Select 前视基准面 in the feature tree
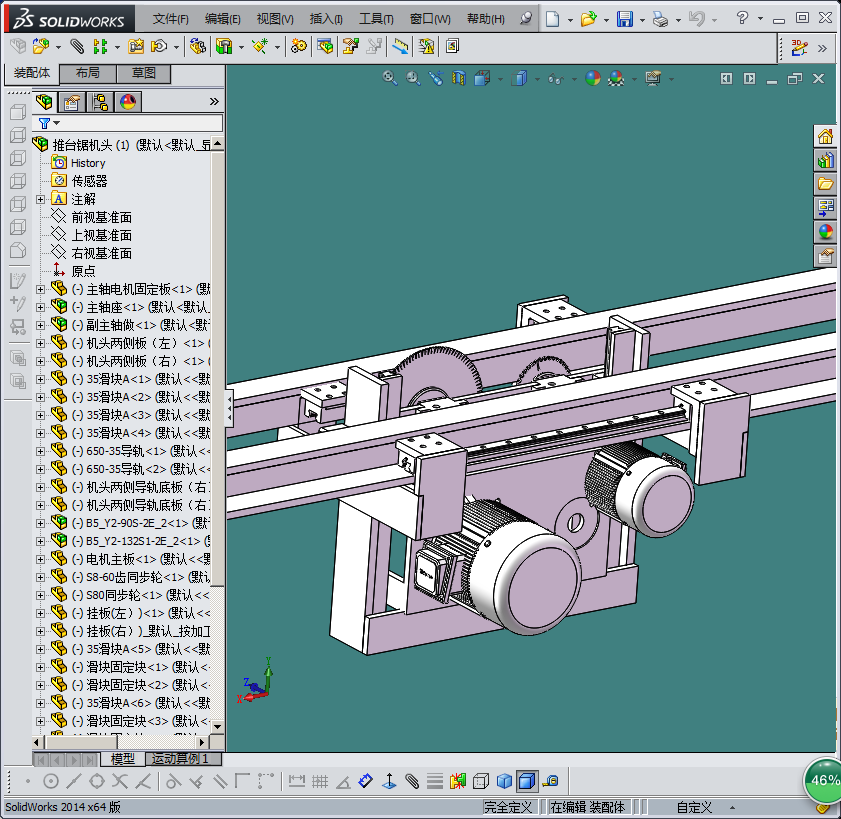The image size is (841, 819). [101, 217]
